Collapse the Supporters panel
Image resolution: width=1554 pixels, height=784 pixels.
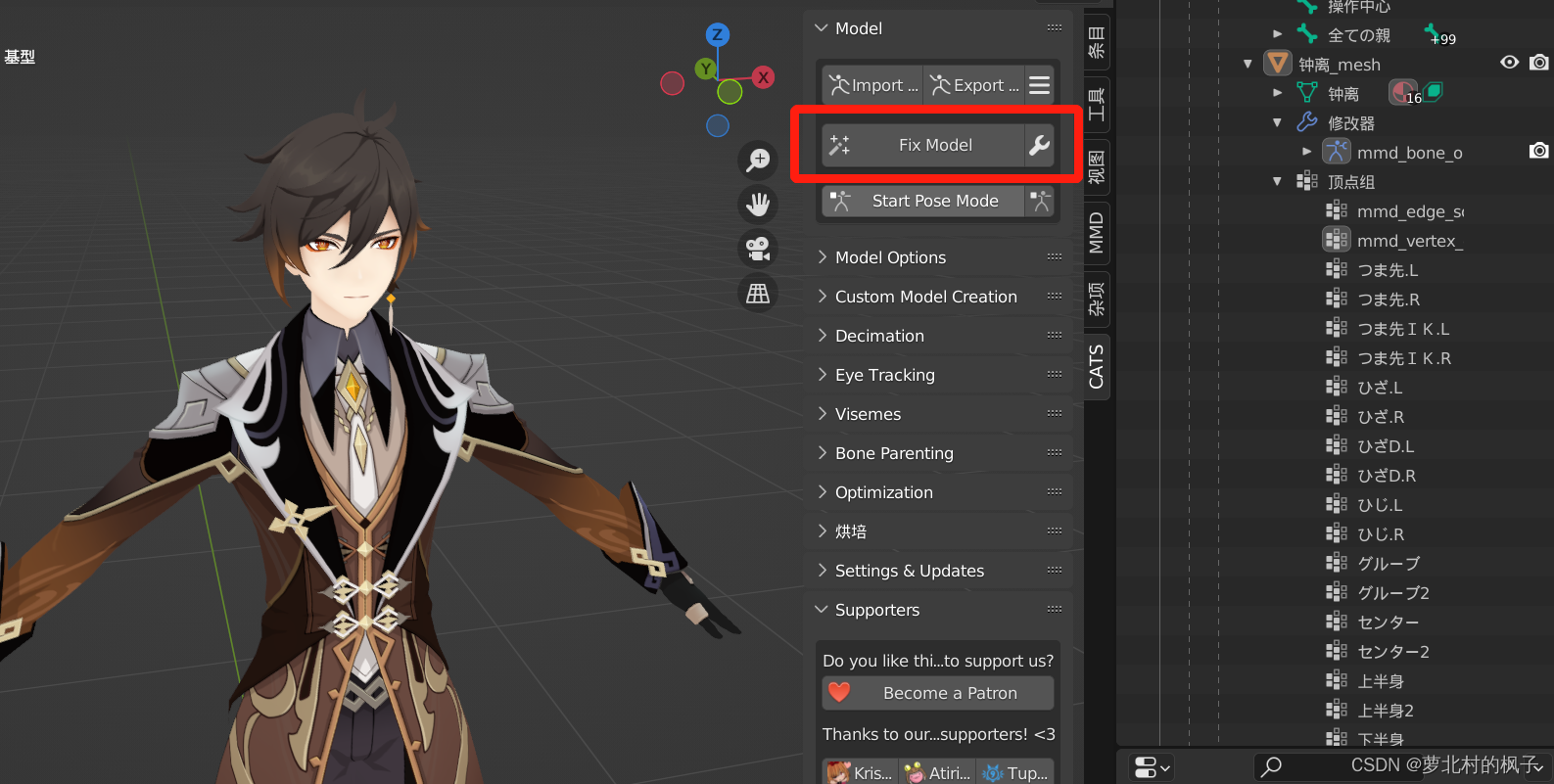822,610
